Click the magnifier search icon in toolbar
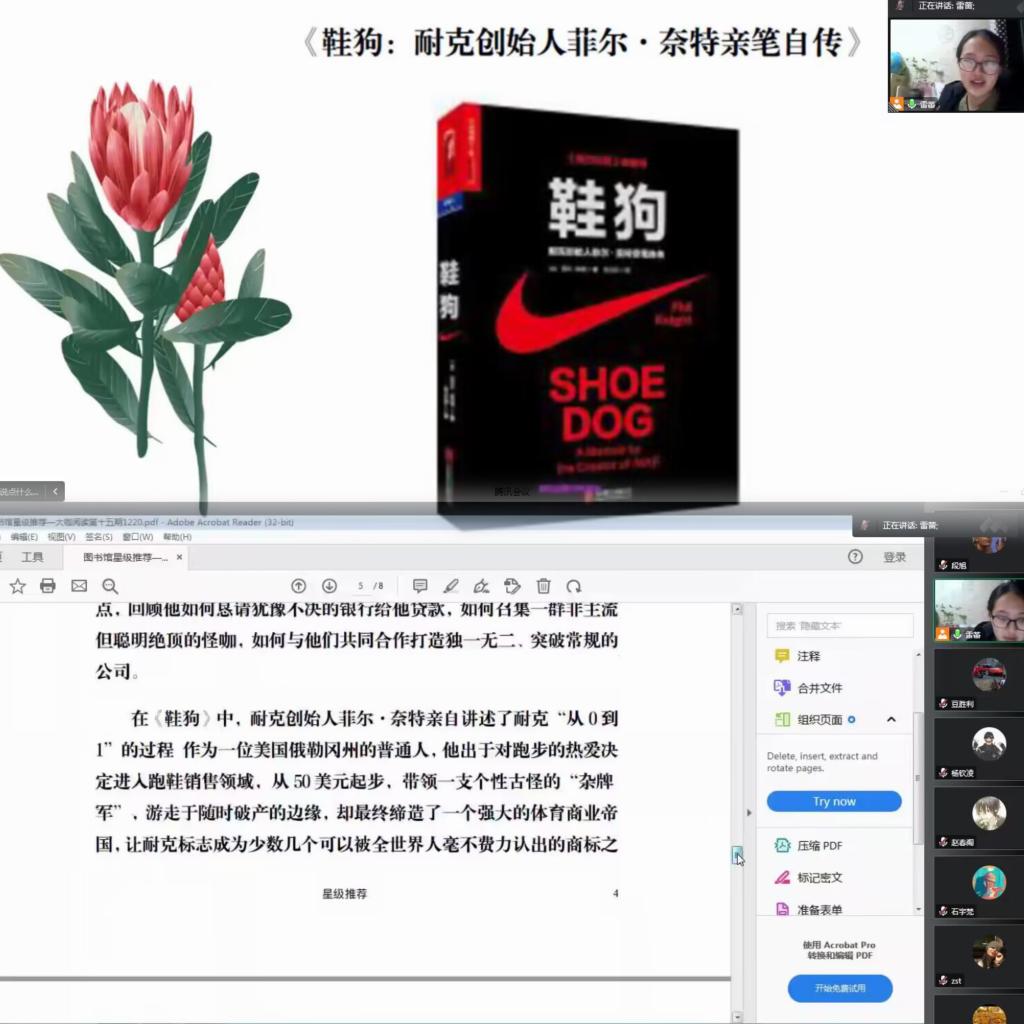Screen dimensions: 1024x1024 point(110,586)
